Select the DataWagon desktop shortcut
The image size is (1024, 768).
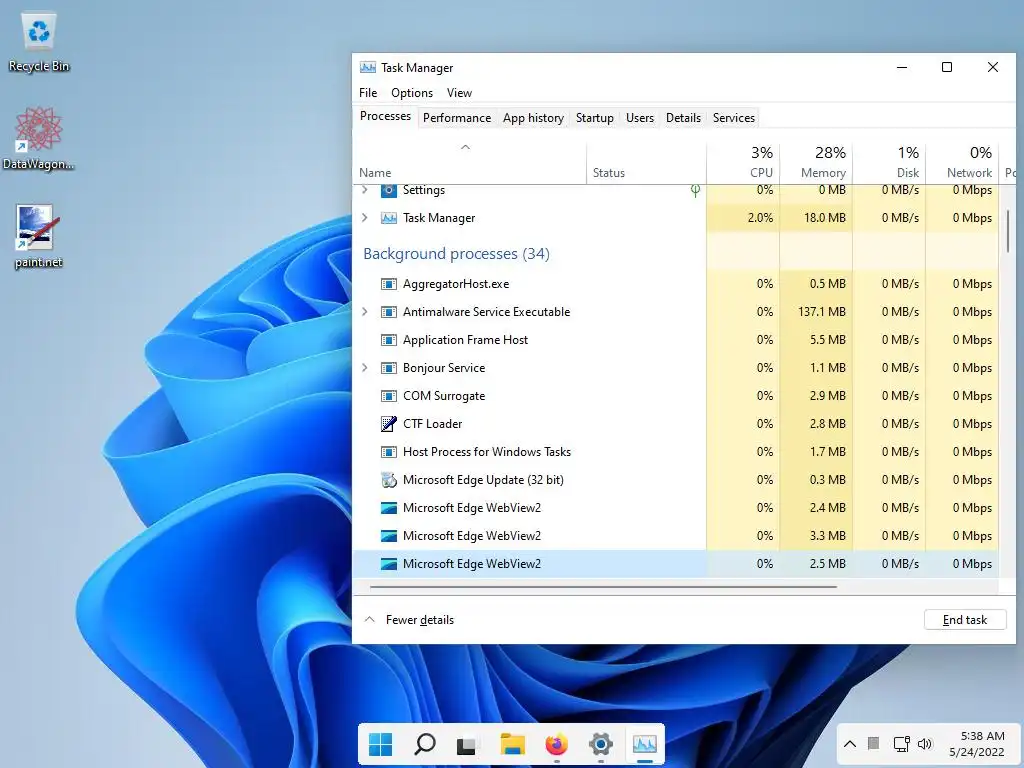39,138
